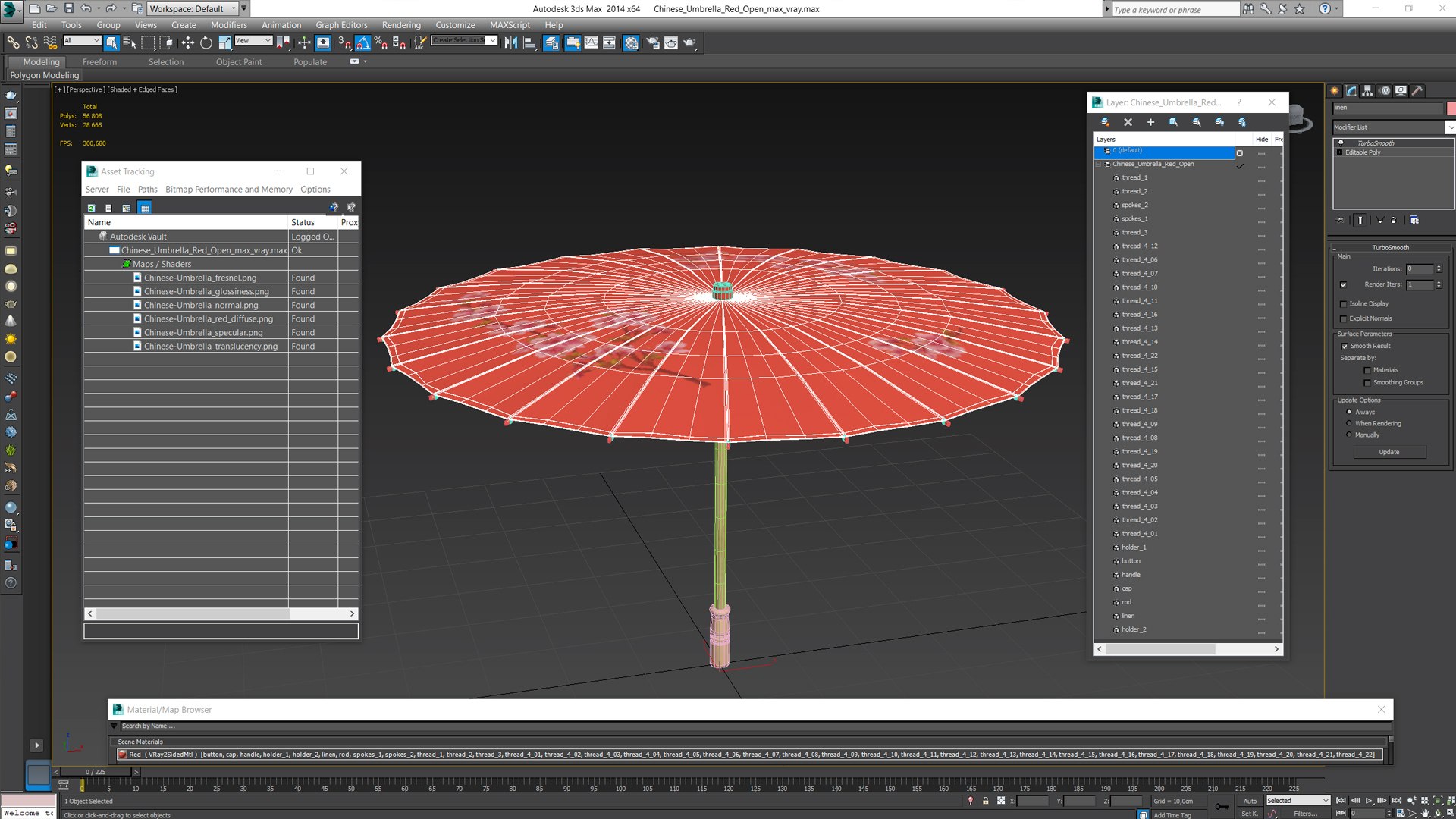The image size is (1456, 819).
Task: Click the Filters... button
Action: (1306, 814)
